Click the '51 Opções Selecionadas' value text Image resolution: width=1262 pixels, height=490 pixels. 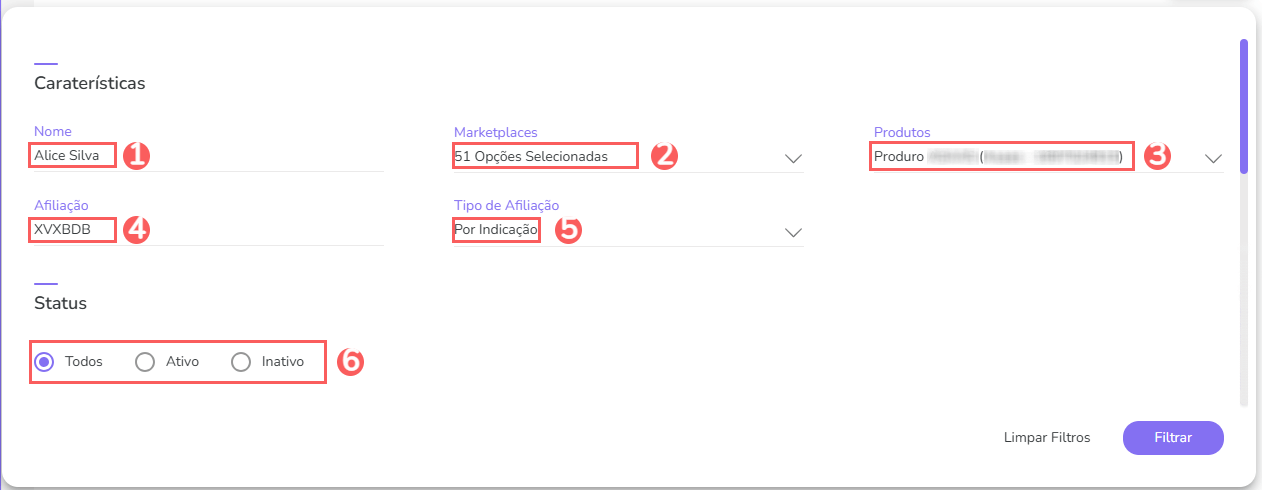[531, 156]
